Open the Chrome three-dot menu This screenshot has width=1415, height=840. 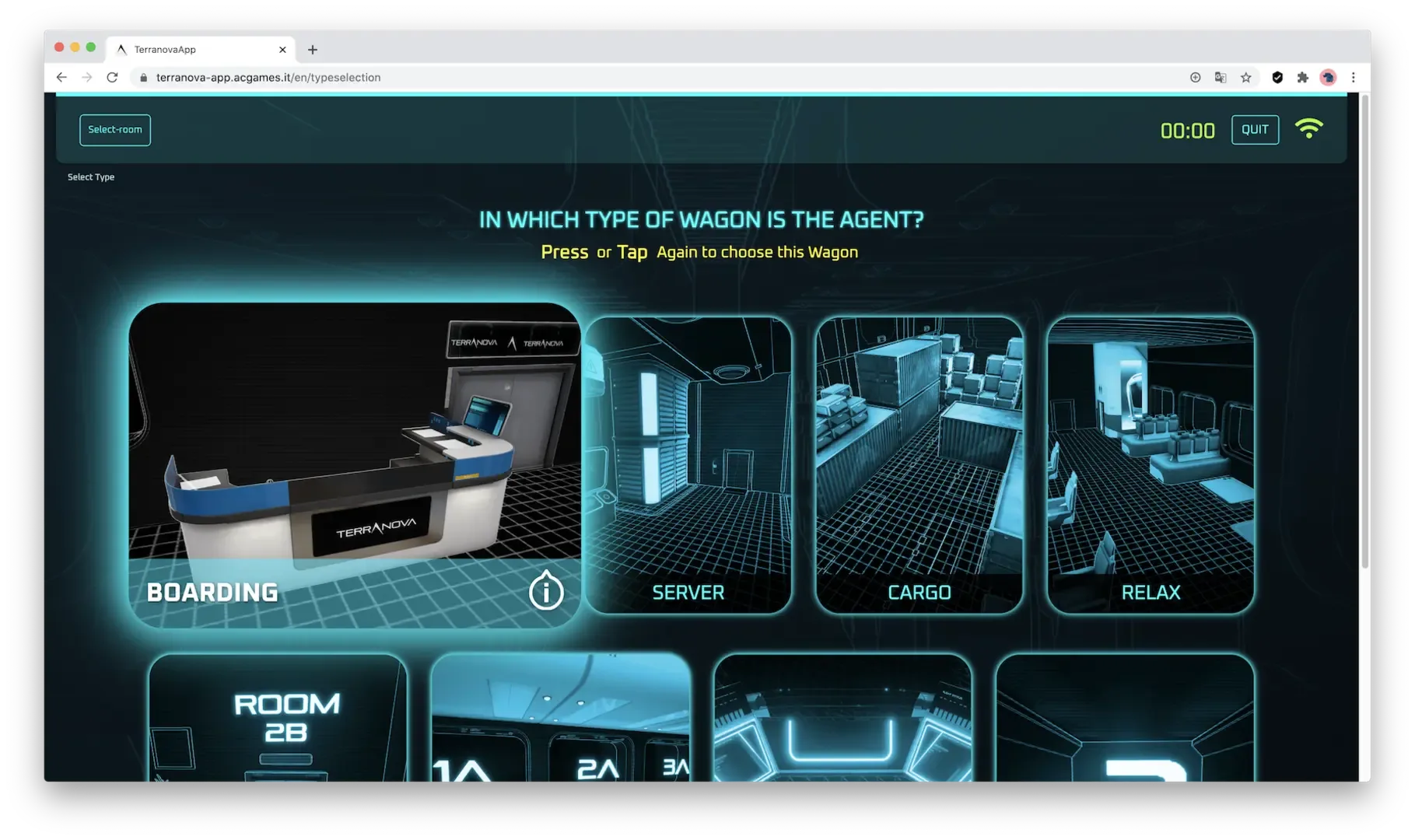[x=1353, y=78]
